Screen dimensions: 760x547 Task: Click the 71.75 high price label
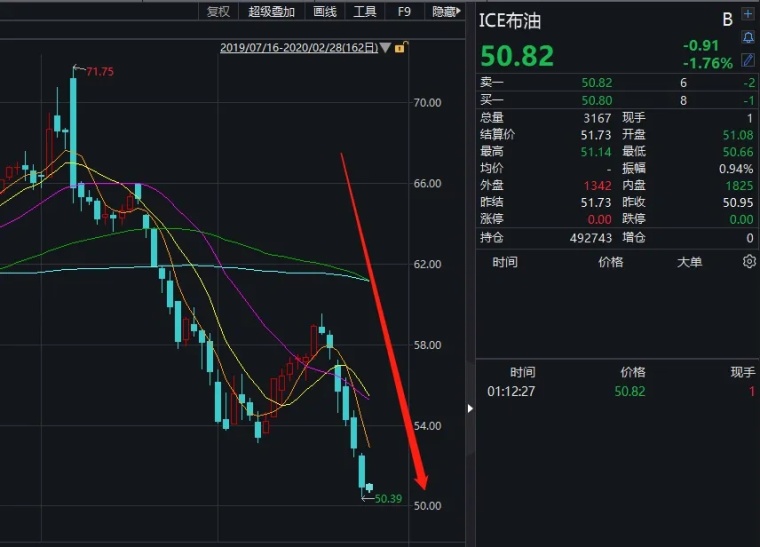click(100, 72)
